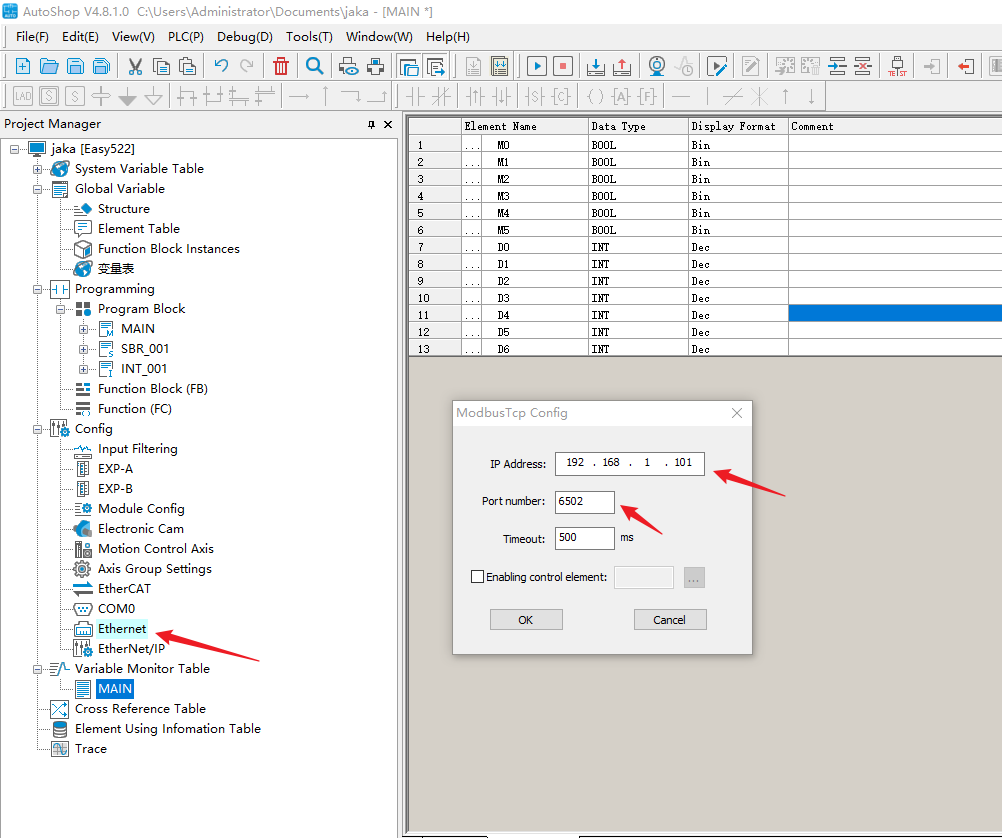This screenshot has height=838, width=1002.
Task: Click OK in ModbusTcp Config dialog
Action: [526, 620]
